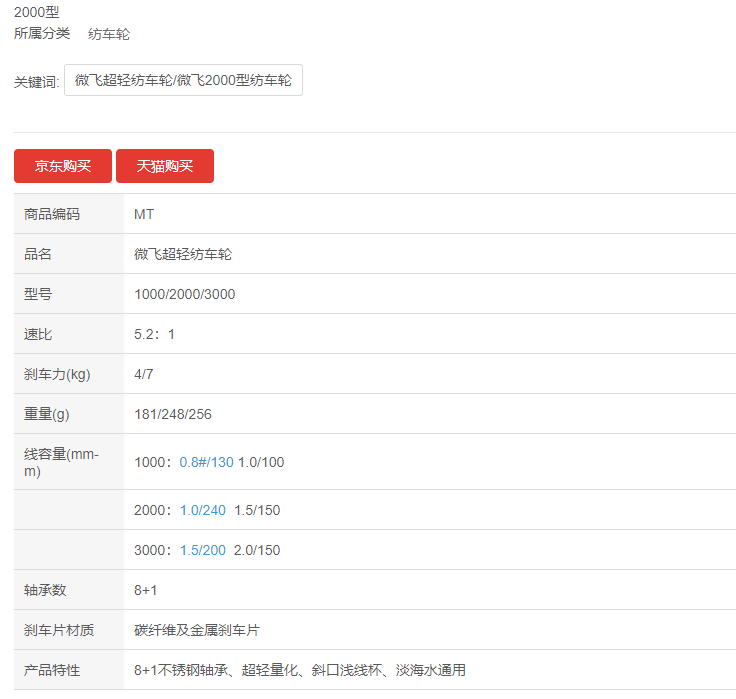Select the 8+1 bearing count value
This screenshot has width=736, height=699.
[x=146, y=590]
